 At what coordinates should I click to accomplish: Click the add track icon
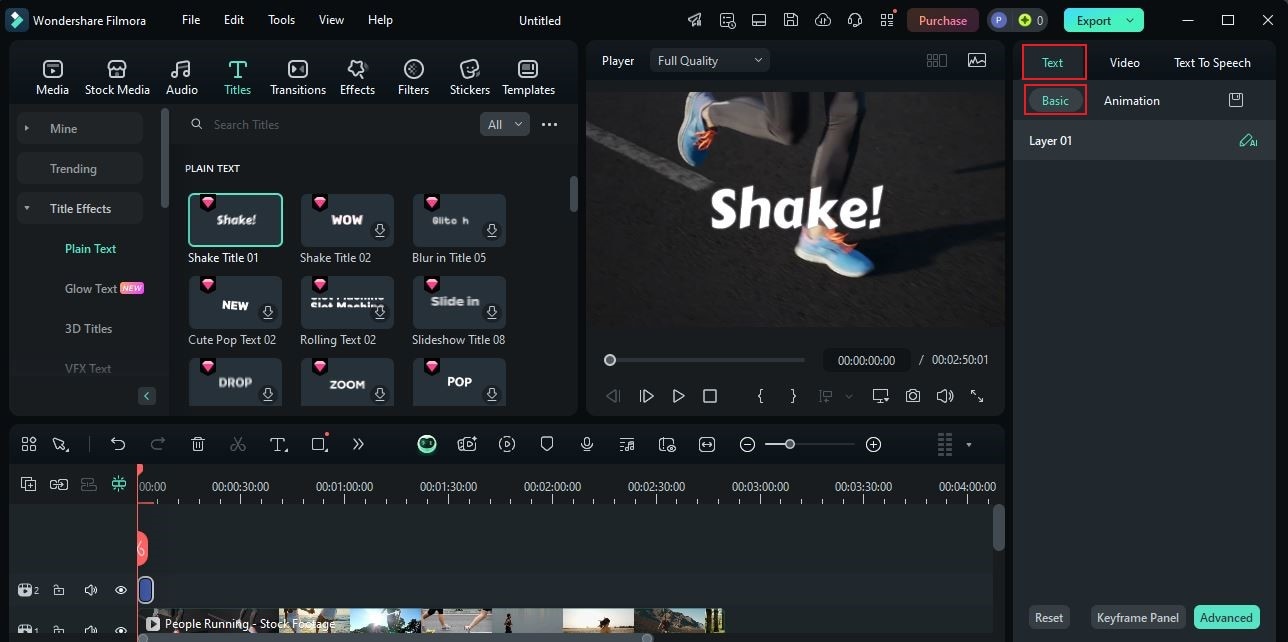[29, 484]
